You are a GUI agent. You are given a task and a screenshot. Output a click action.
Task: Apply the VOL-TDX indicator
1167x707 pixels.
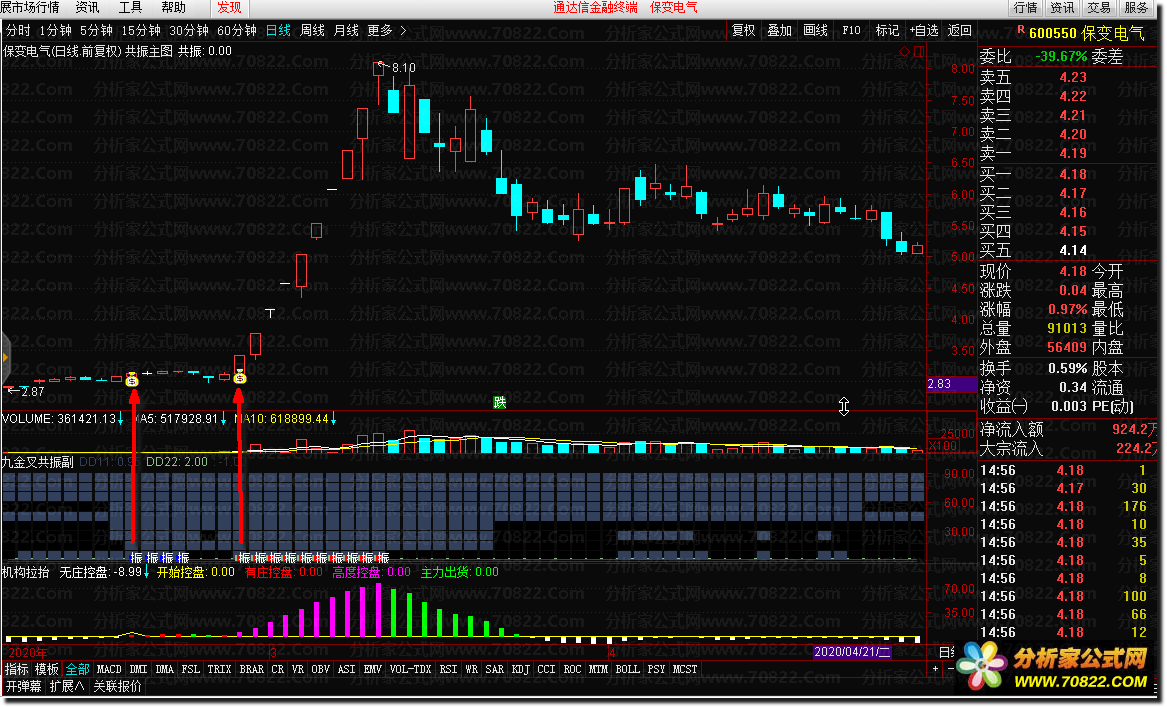(x=410, y=669)
